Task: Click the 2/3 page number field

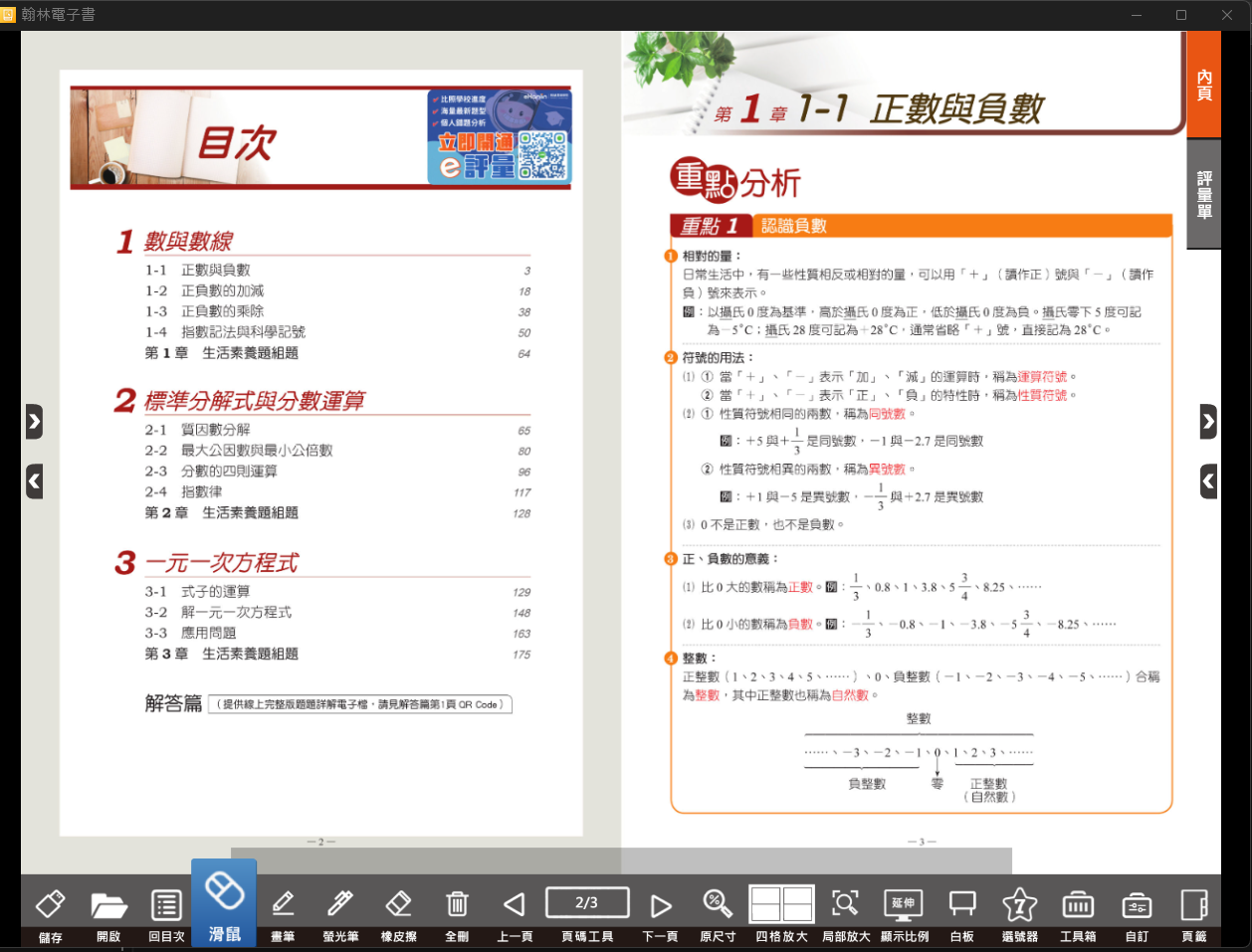Action: pyautogui.click(x=587, y=902)
